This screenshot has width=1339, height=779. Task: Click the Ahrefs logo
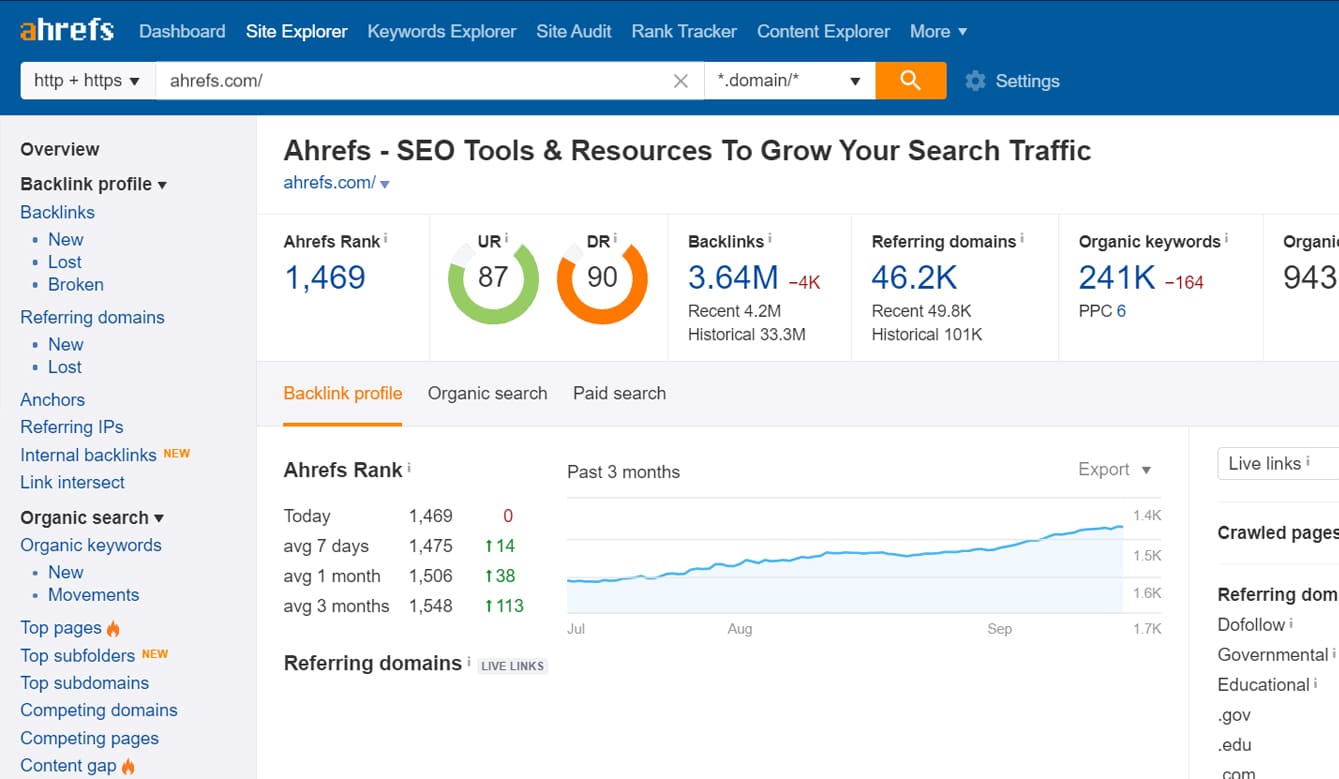point(67,30)
